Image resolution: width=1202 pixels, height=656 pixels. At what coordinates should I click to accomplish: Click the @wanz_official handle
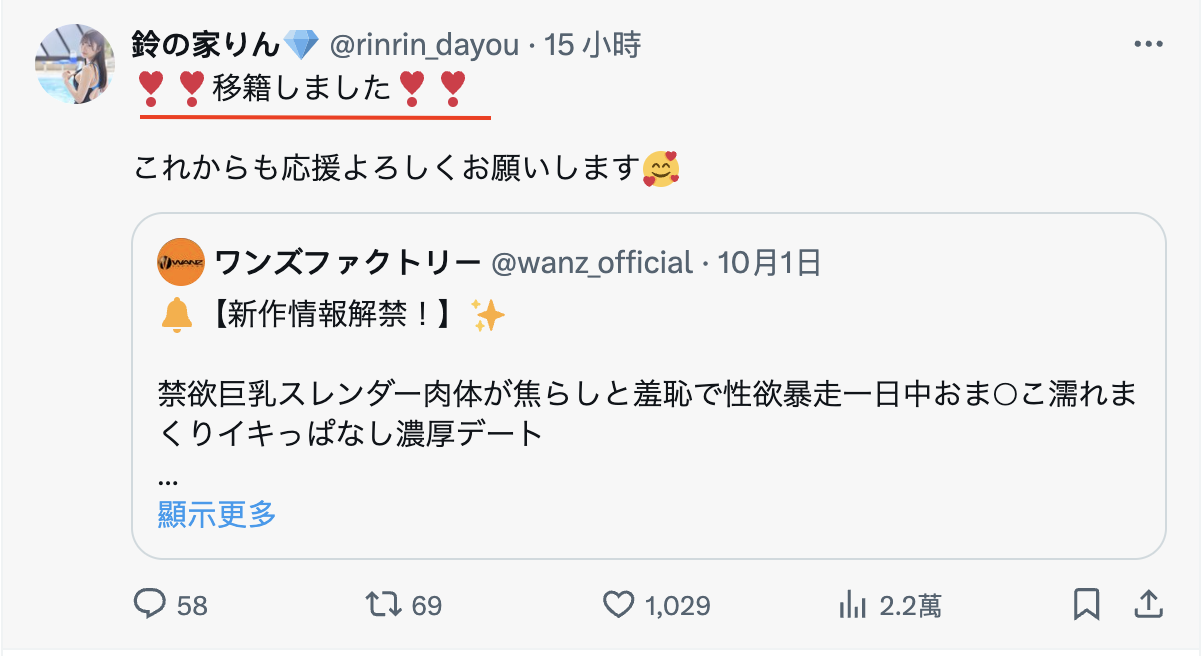pyautogui.click(x=592, y=263)
